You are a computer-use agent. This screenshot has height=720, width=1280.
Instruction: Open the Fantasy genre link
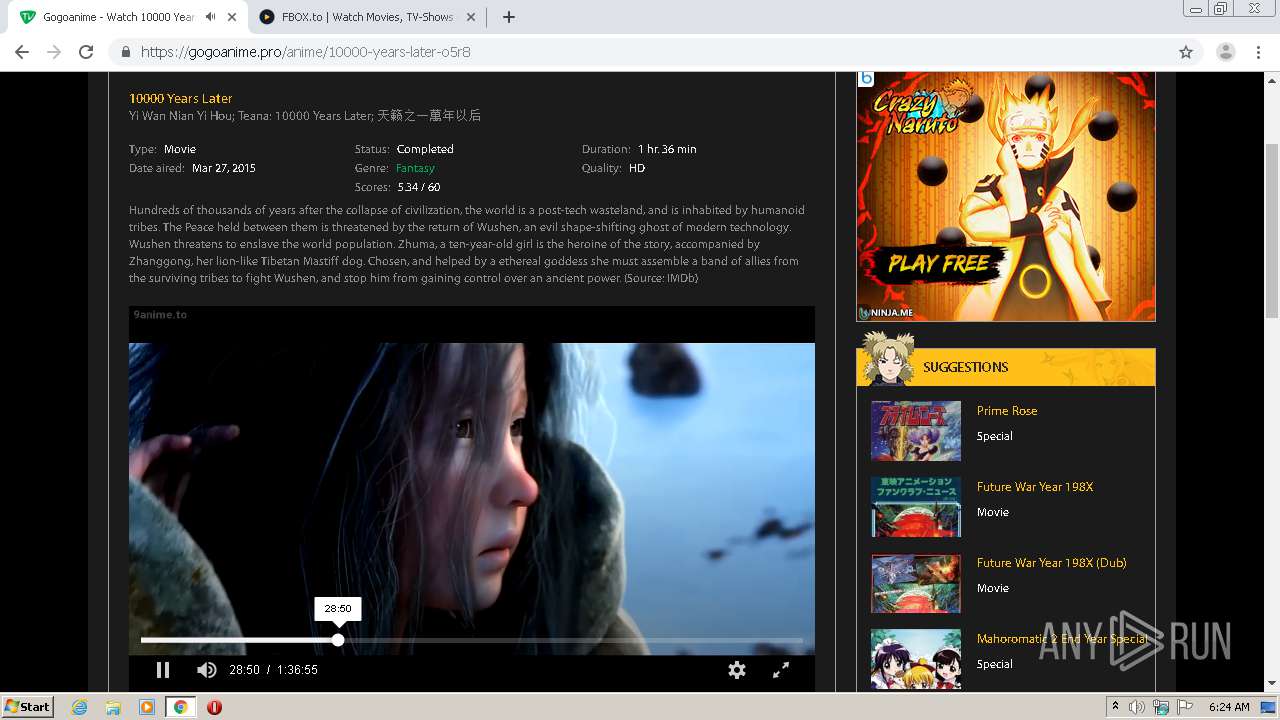[415, 168]
